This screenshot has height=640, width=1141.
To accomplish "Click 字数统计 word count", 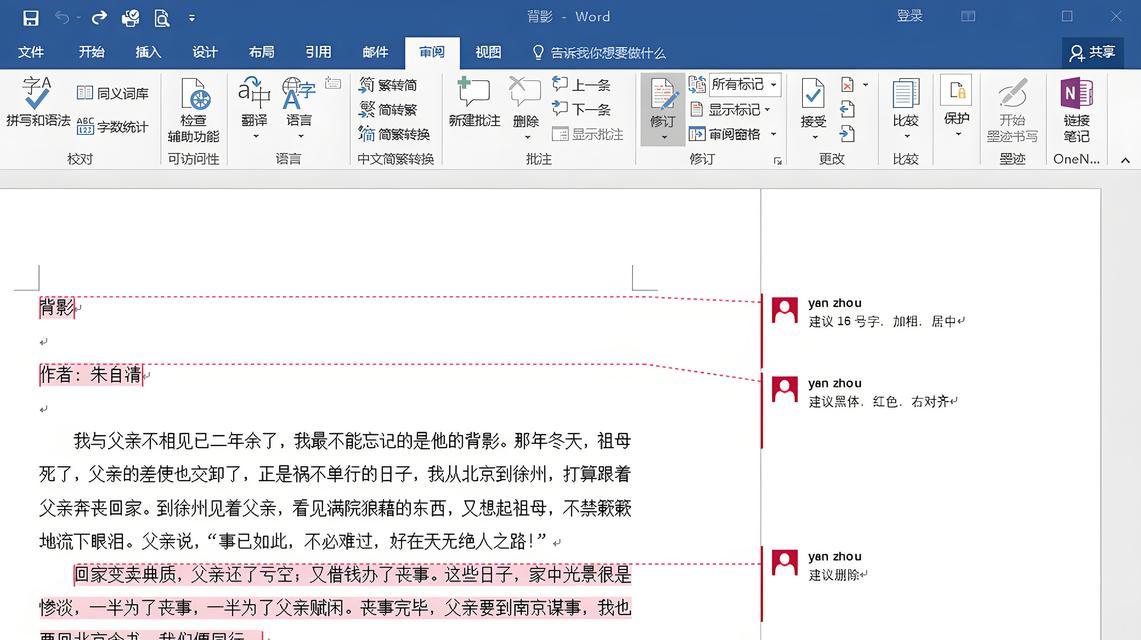I will click(113, 127).
